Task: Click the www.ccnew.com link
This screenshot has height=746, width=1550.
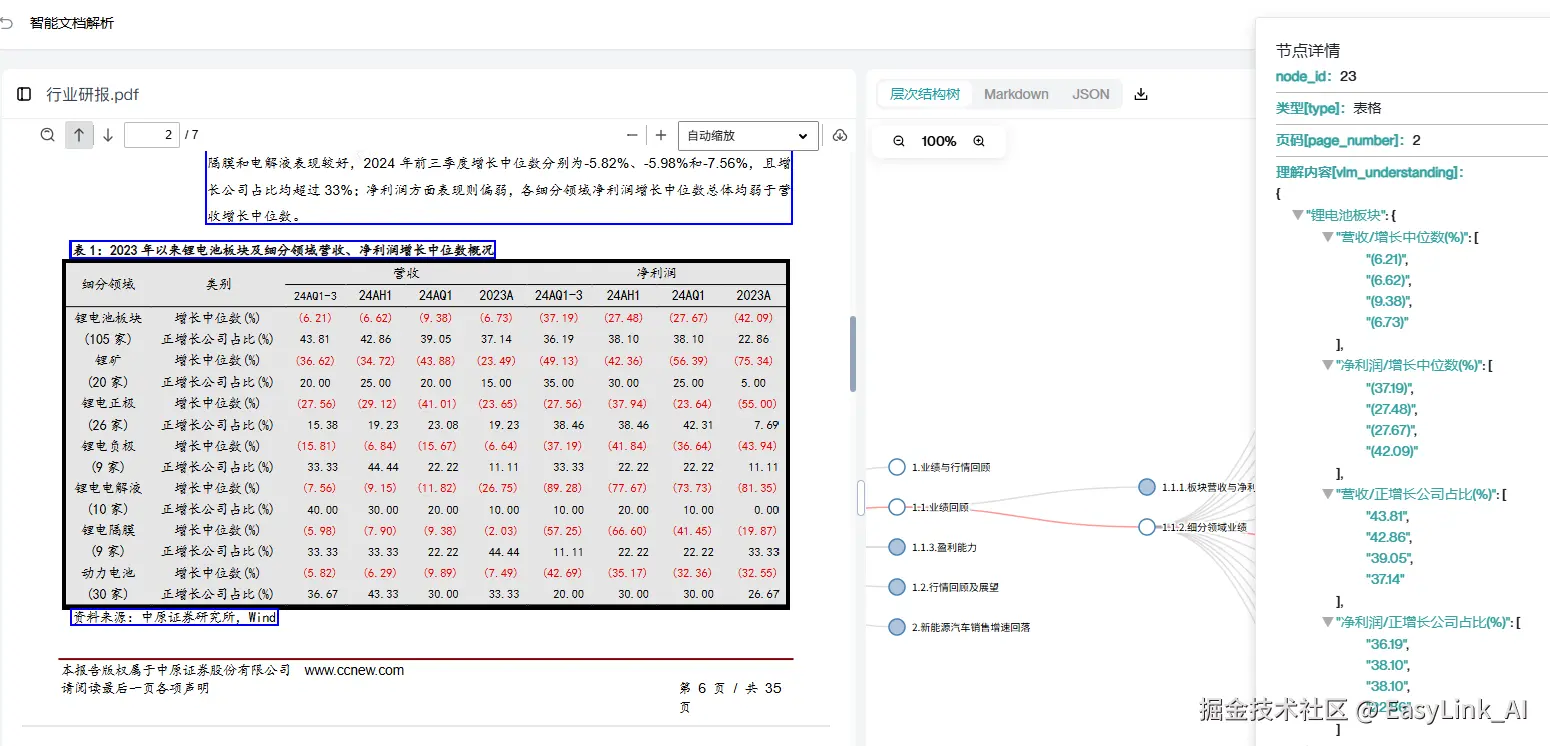Action: tap(354, 670)
